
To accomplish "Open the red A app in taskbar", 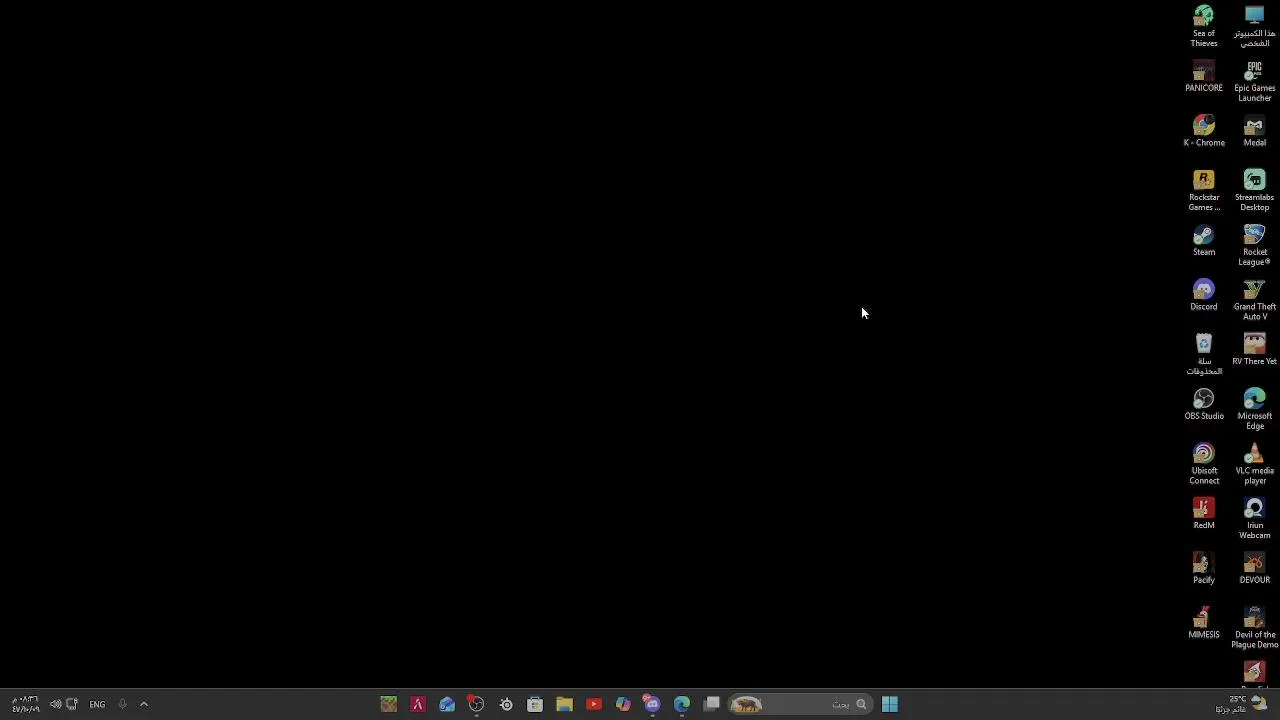I will tap(418, 704).
